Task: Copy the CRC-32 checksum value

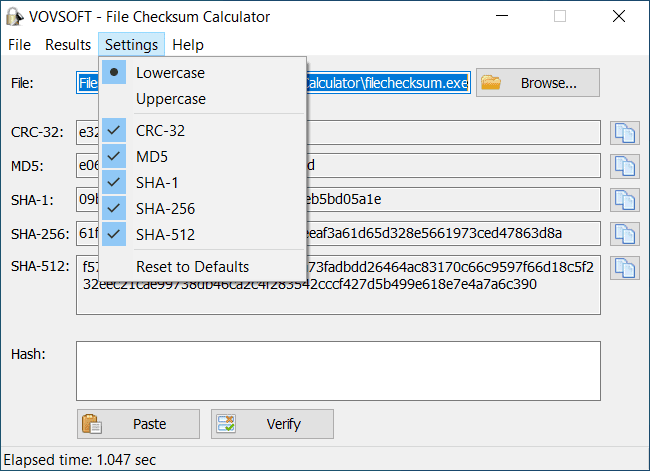Action: (x=625, y=133)
